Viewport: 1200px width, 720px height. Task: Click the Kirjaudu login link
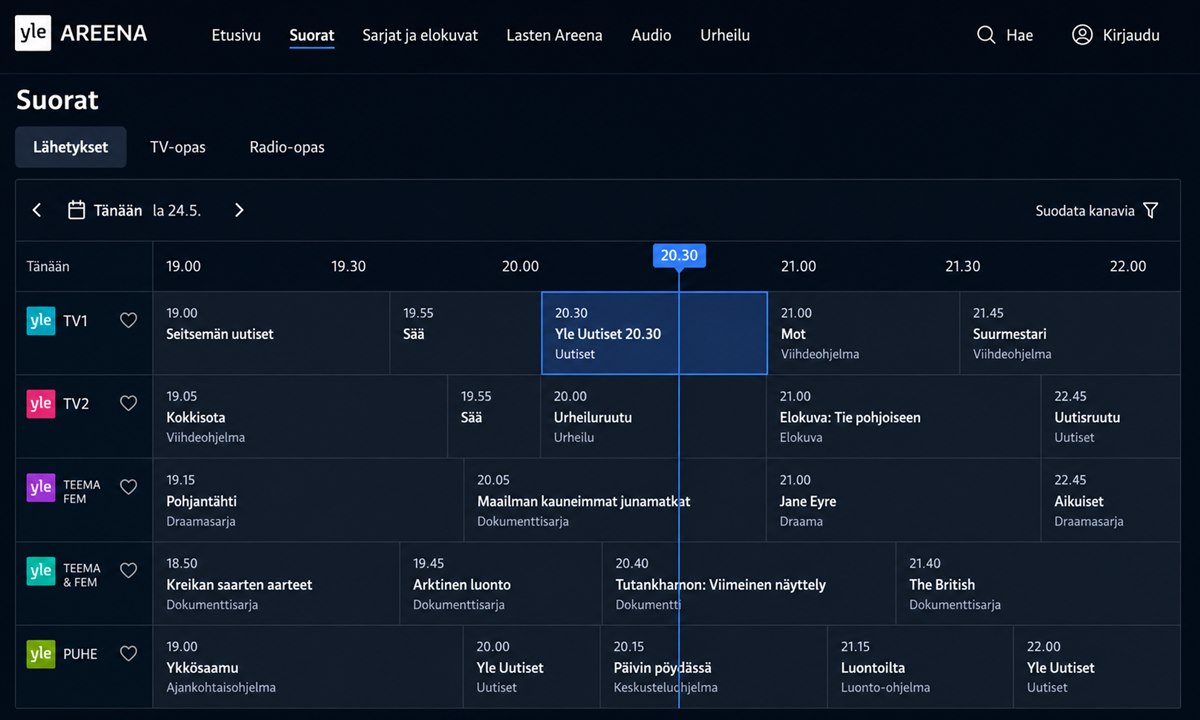[1131, 35]
